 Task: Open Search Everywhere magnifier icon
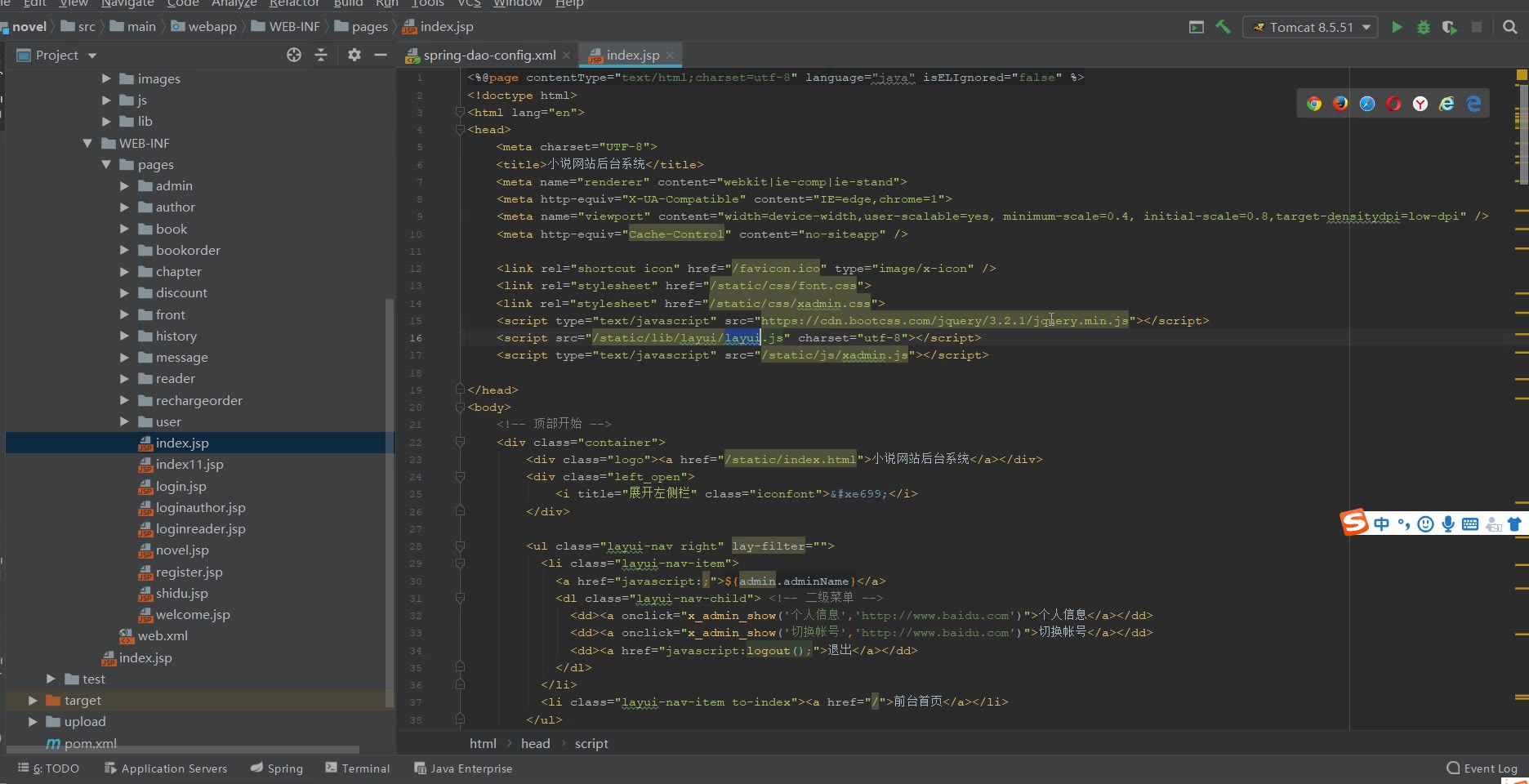click(x=1510, y=27)
